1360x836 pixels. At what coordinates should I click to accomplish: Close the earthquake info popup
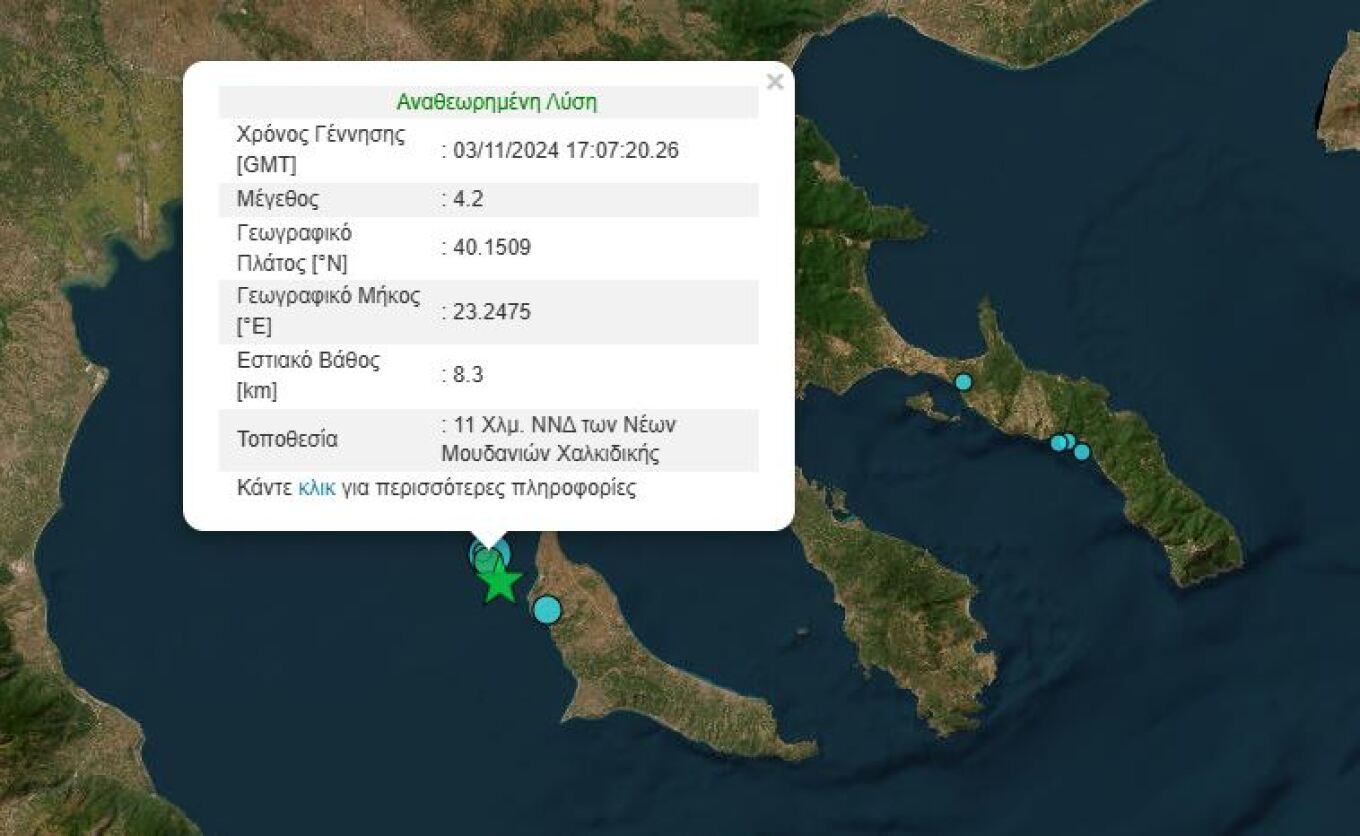(x=774, y=83)
